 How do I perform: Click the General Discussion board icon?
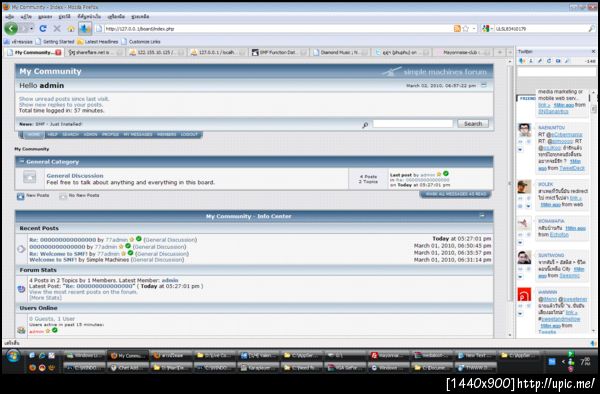pos(29,177)
